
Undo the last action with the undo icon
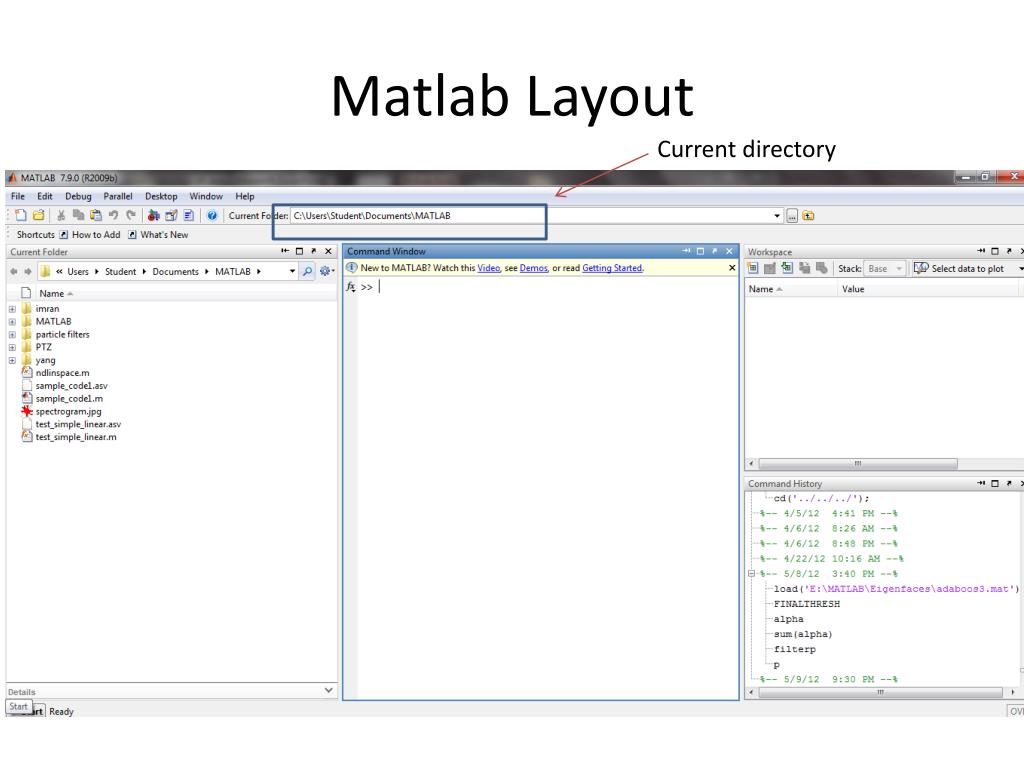click(113, 215)
